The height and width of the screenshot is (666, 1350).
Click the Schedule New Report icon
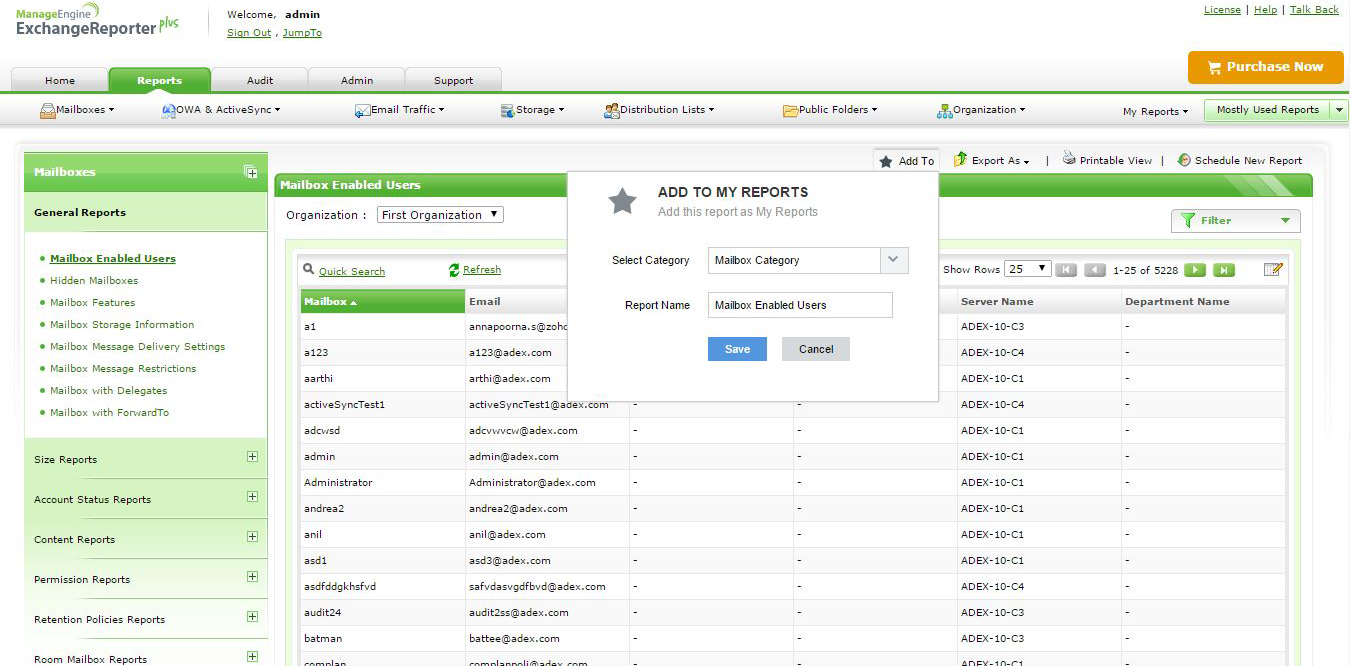pos(1184,160)
